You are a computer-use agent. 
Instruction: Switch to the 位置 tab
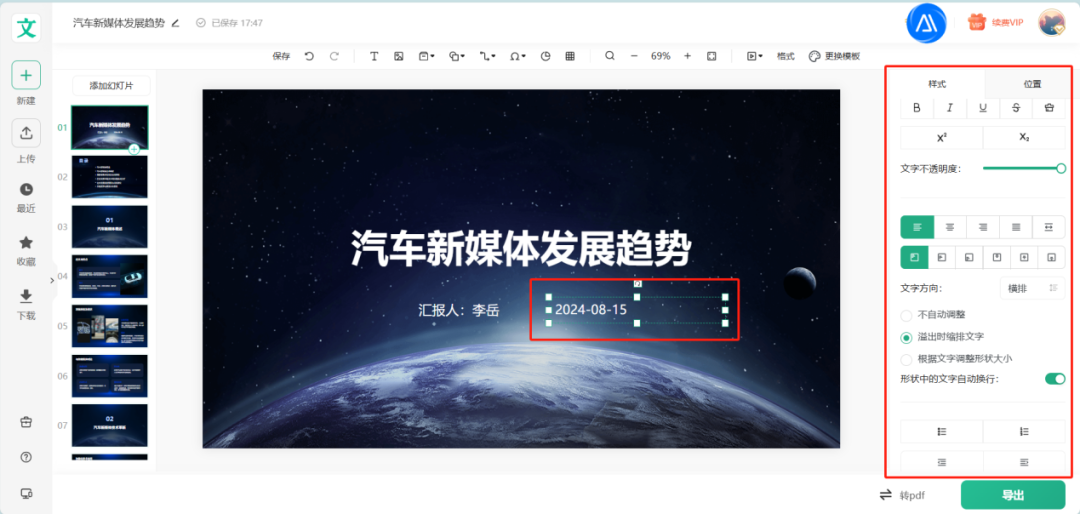point(1032,84)
